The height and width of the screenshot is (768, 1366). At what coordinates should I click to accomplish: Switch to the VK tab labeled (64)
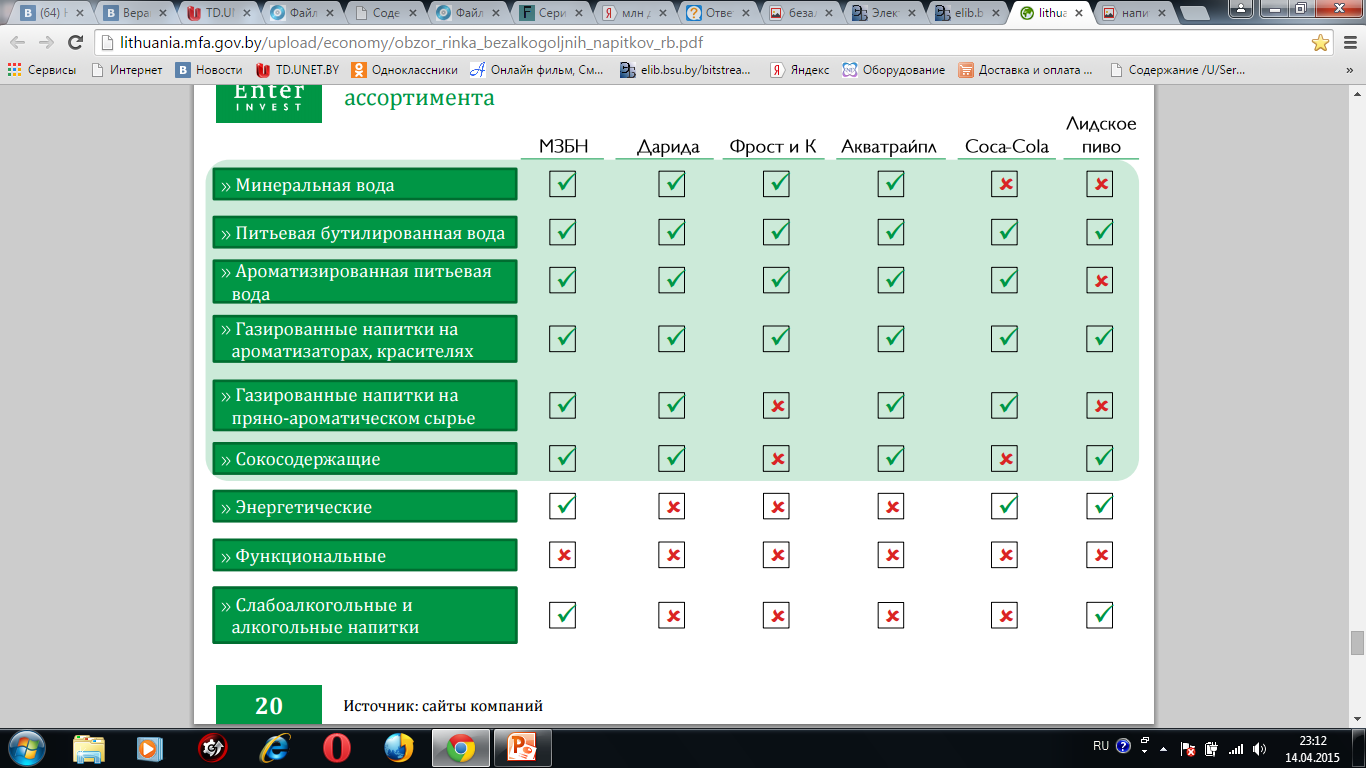(51, 13)
